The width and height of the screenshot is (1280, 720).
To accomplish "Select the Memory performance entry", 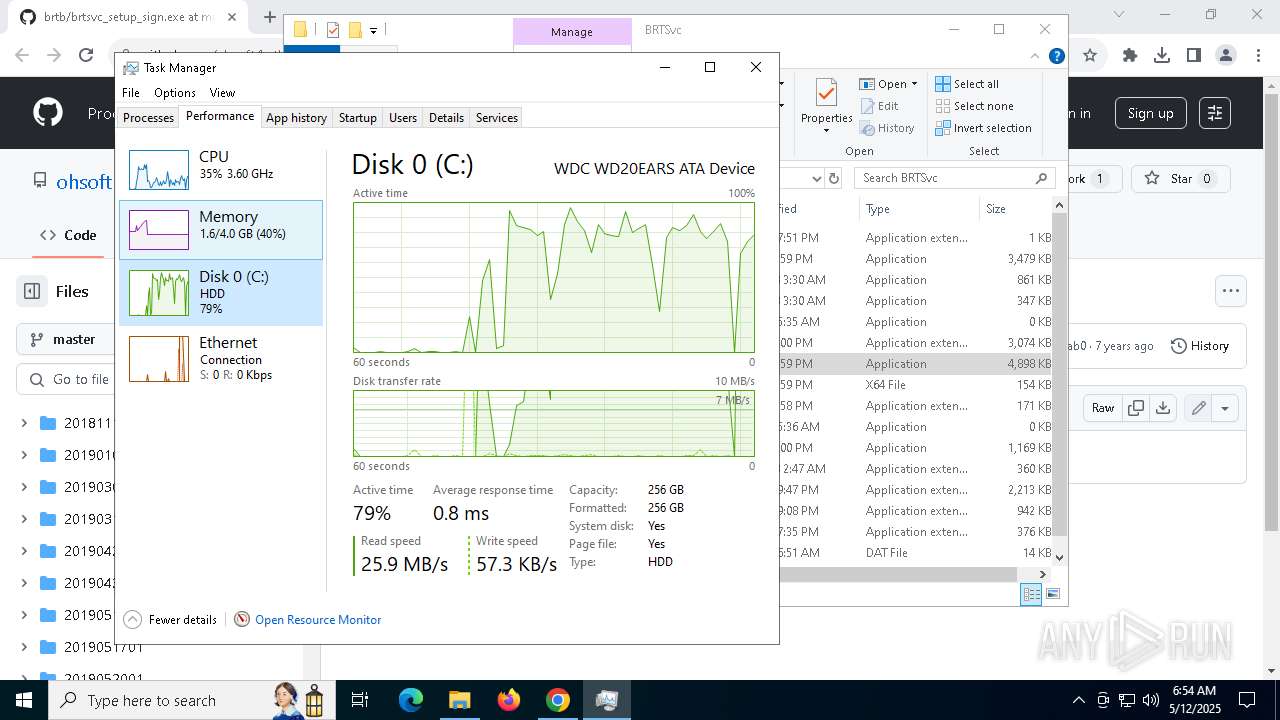I will (x=221, y=230).
